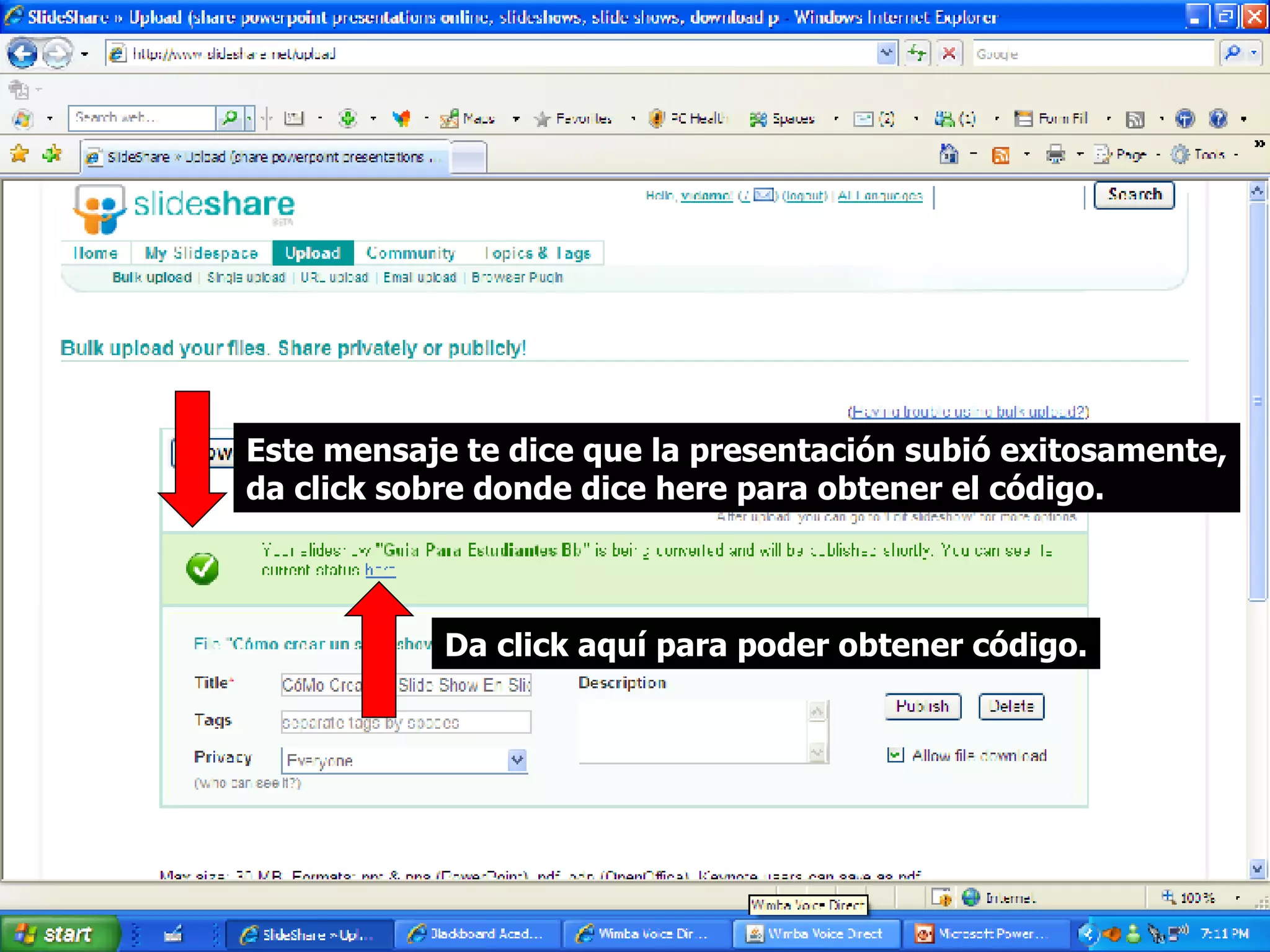Click the Windows Start button
Screen dimensions: 1270x952
[60, 933]
